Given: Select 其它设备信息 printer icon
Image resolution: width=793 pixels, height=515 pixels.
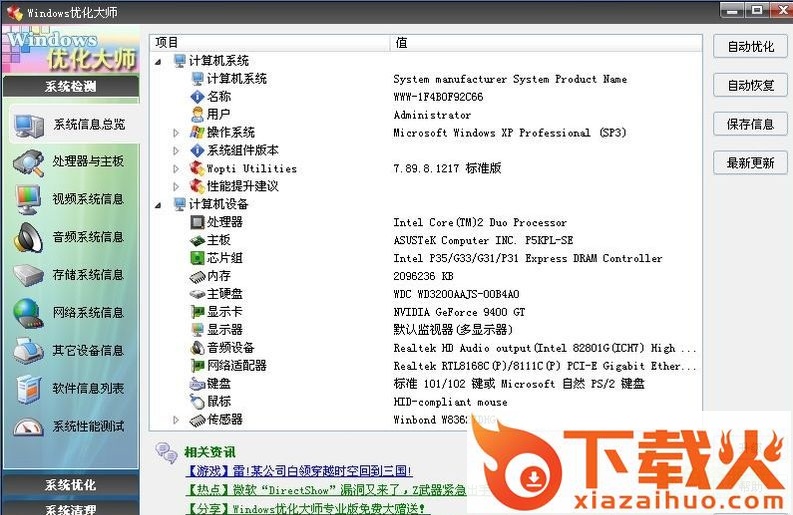Looking at the screenshot, I should click(x=28, y=351).
